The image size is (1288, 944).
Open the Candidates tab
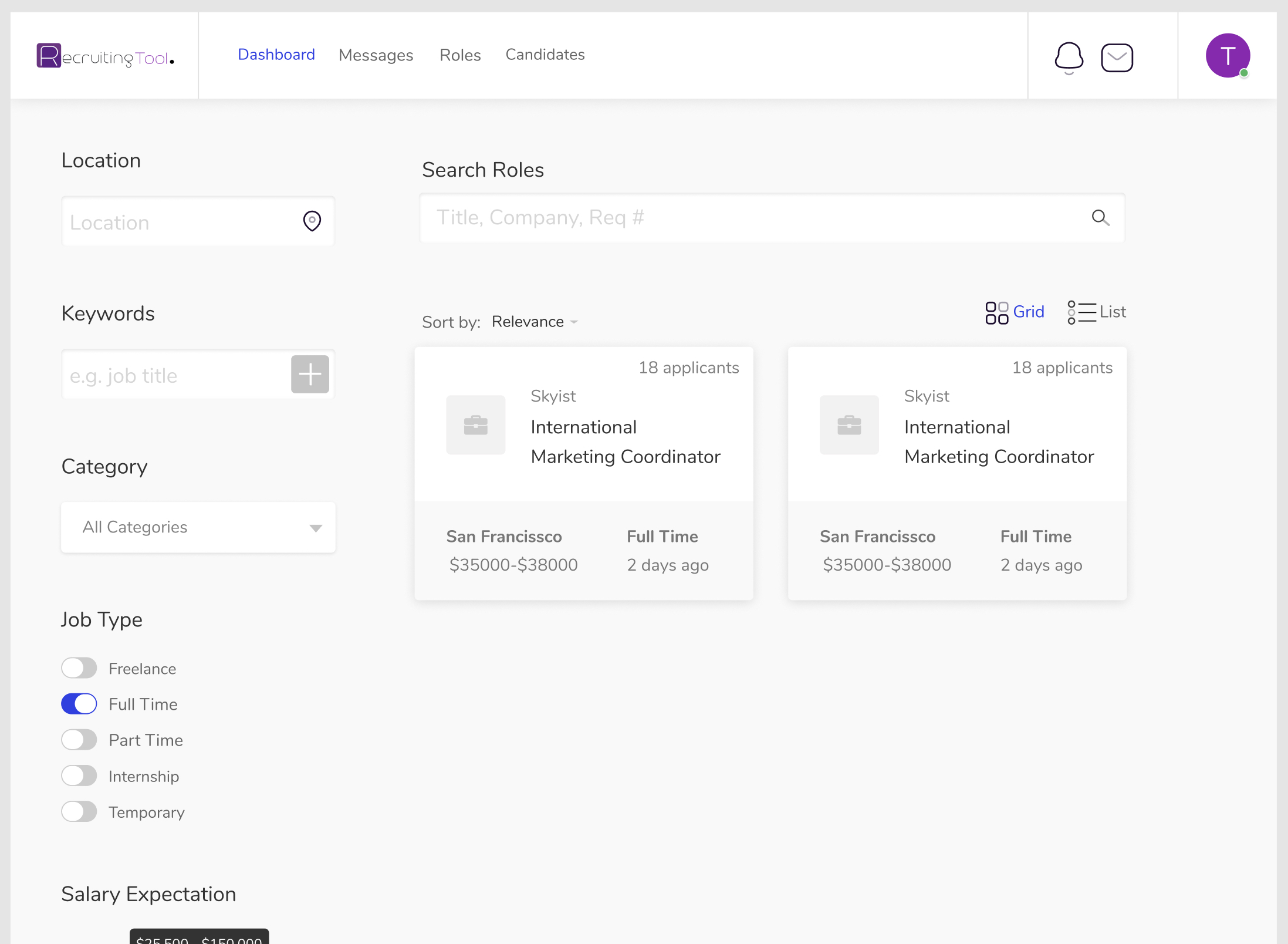pyautogui.click(x=545, y=55)
